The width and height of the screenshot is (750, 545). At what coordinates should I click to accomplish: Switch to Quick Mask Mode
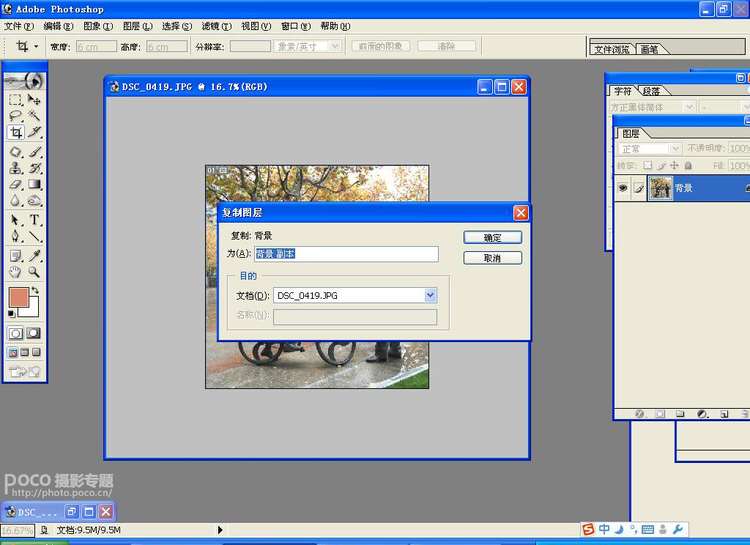pyautogui.click(x=33, y=334)
